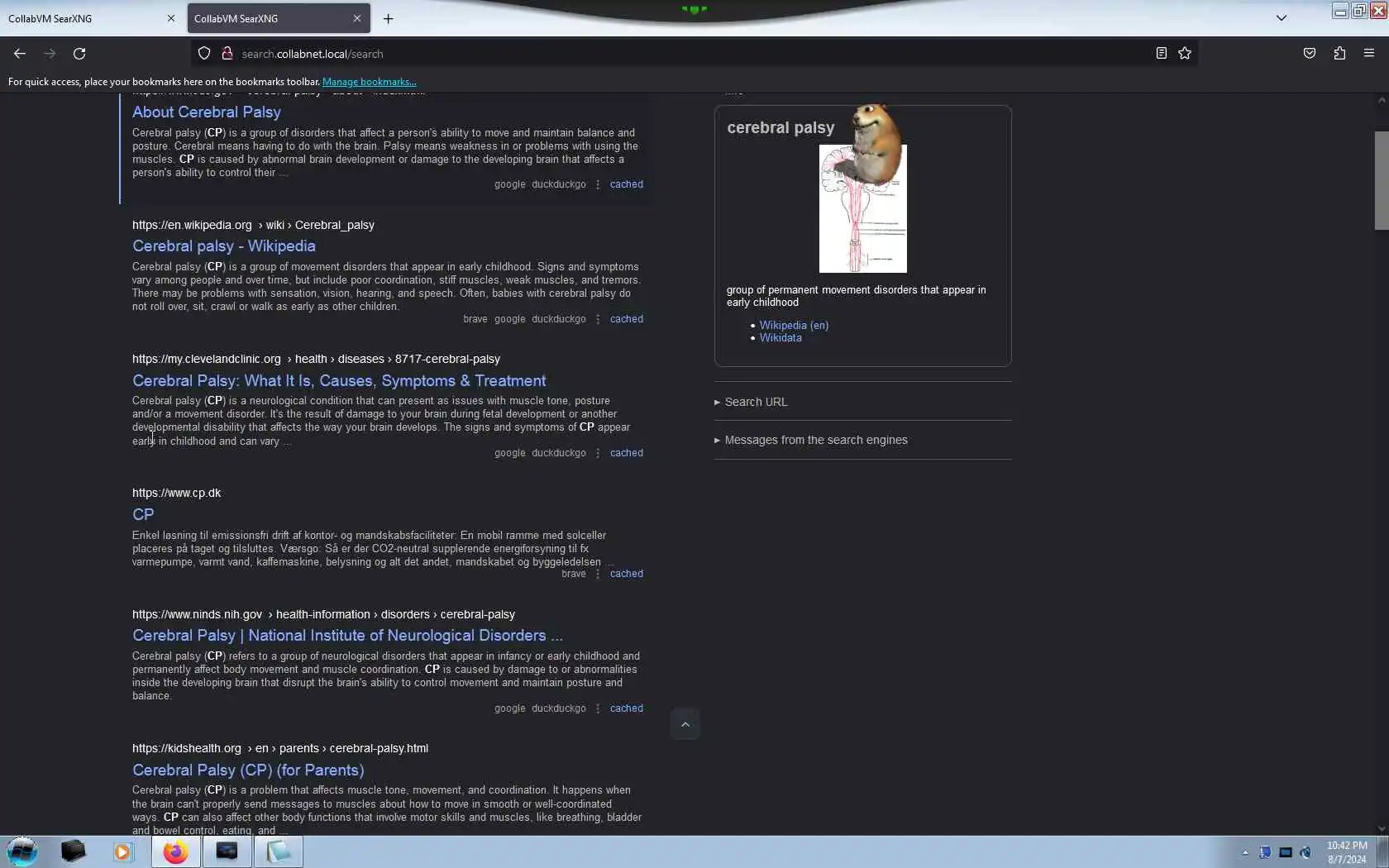Open Wikidata link in infobox
Viewport: 1389px width, 868px height.
[780, 337]
